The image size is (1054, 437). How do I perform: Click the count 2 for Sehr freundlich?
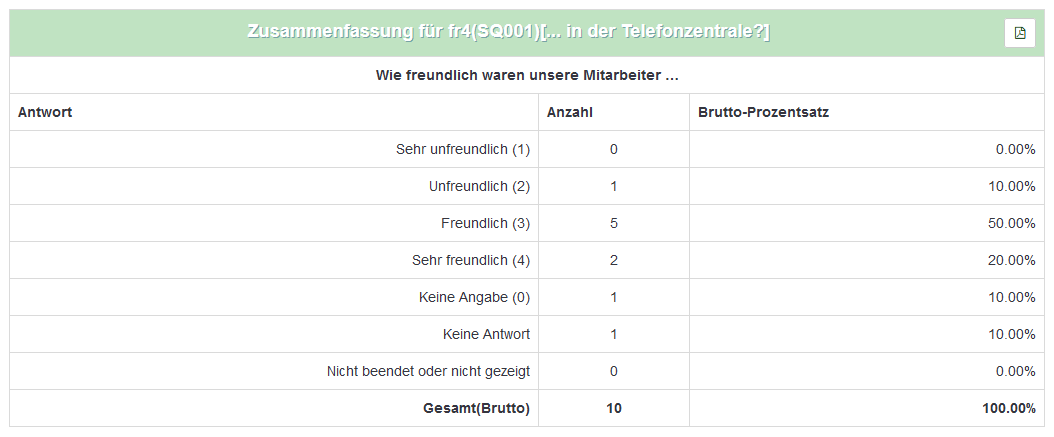click(x=614, y=260)
